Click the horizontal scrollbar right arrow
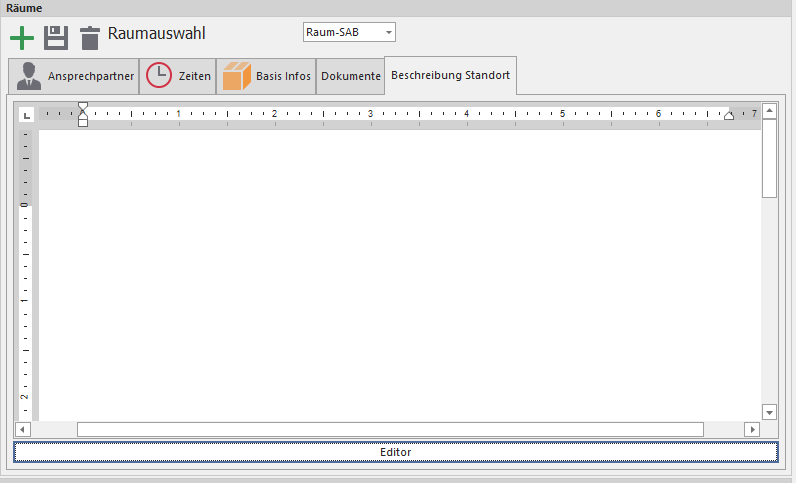The width and height of the screenshot is (796, 483). click(752, 429)
